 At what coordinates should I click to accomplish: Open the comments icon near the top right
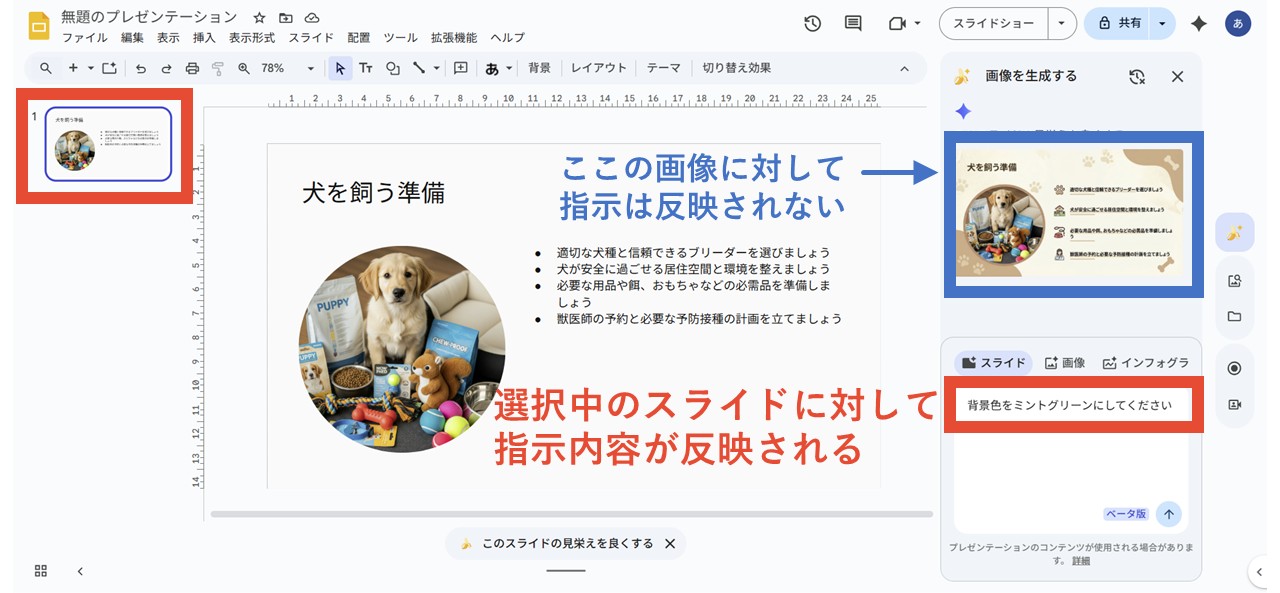coord(851,22)
